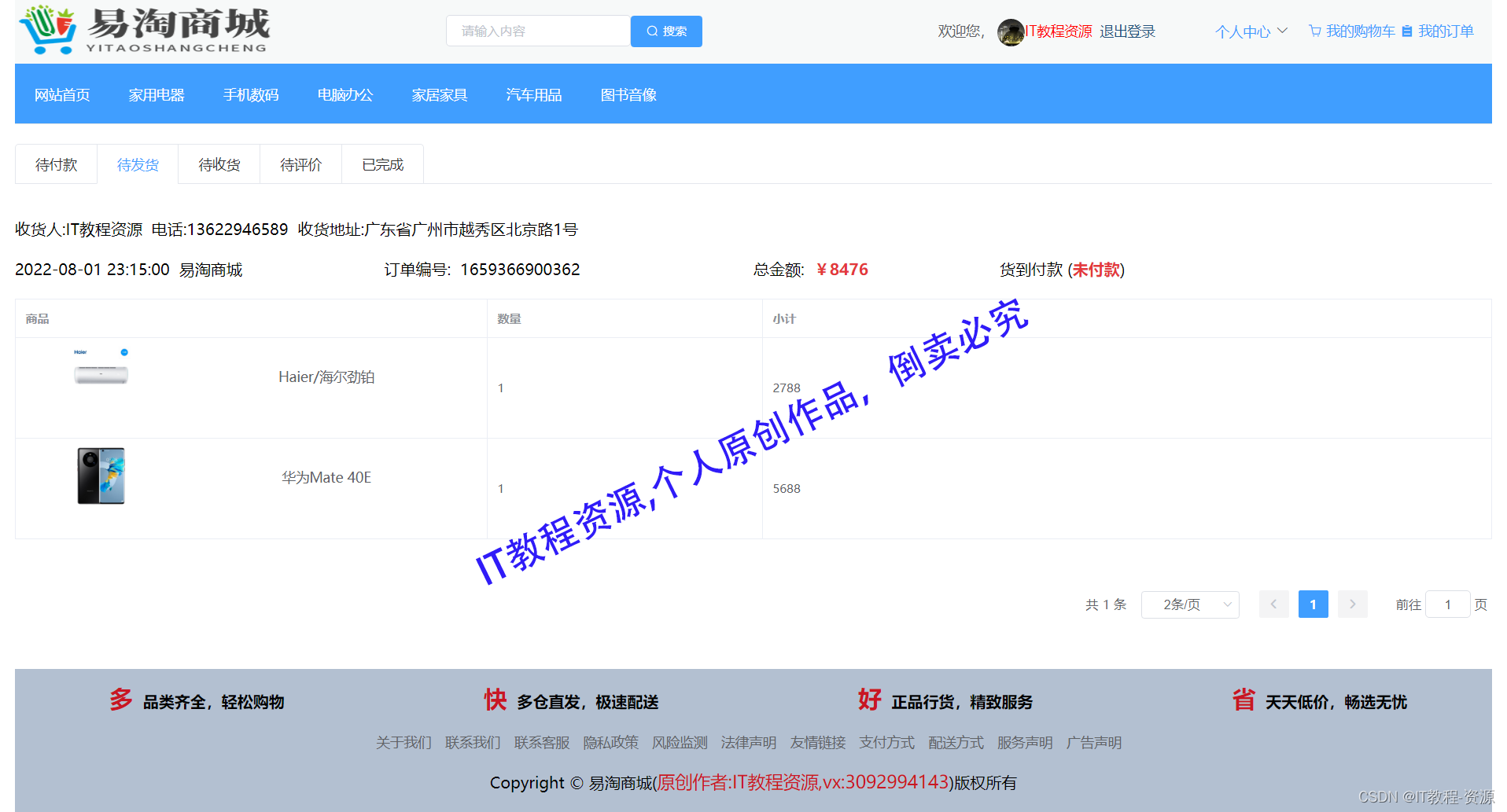The height and width of the screenshot is (812, 1507).
Task: Go to 网站首页 in navigation bar
Action: [x=62, y=95]
